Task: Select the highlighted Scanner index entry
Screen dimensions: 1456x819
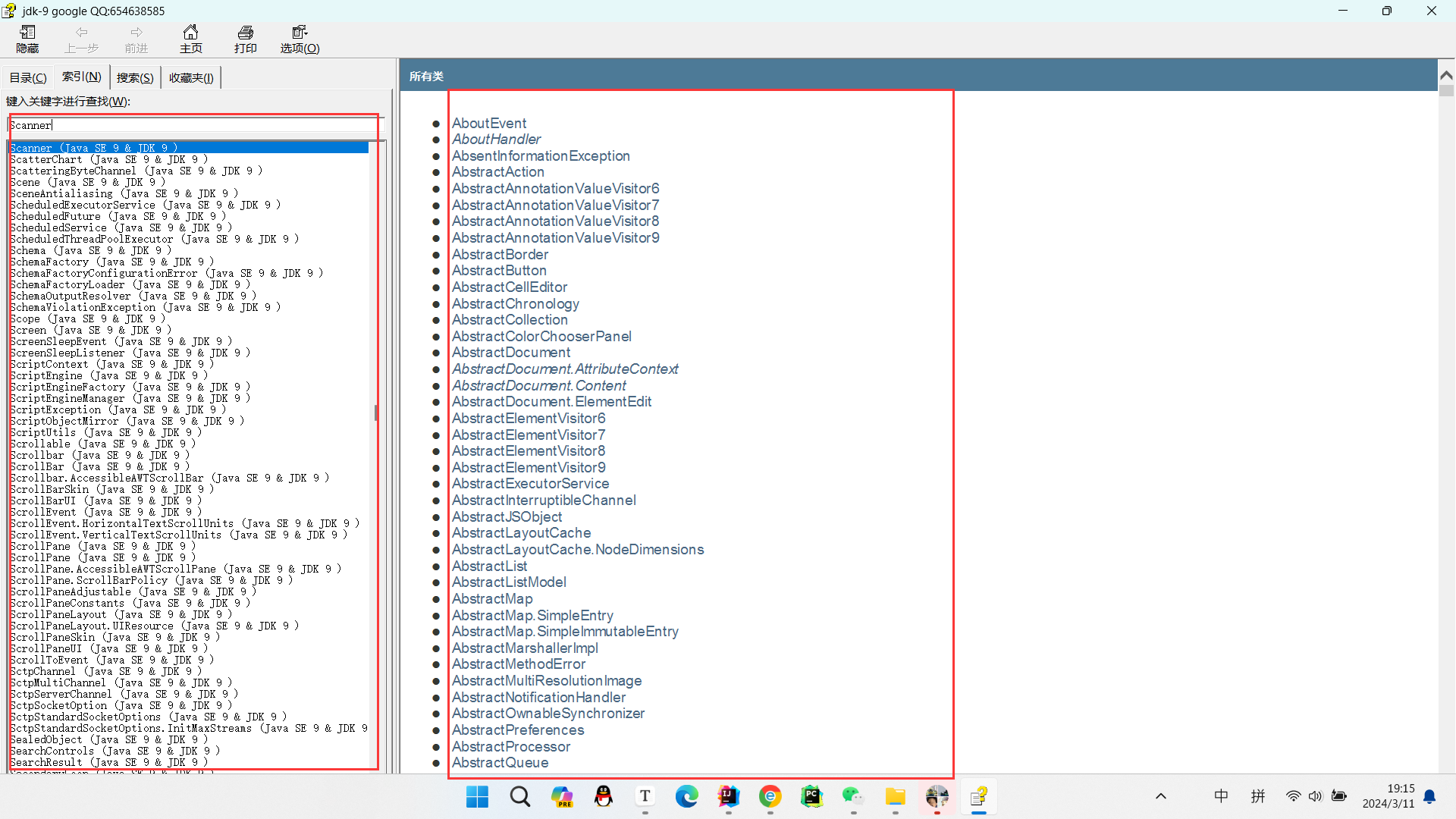Action: click(189, 148)
